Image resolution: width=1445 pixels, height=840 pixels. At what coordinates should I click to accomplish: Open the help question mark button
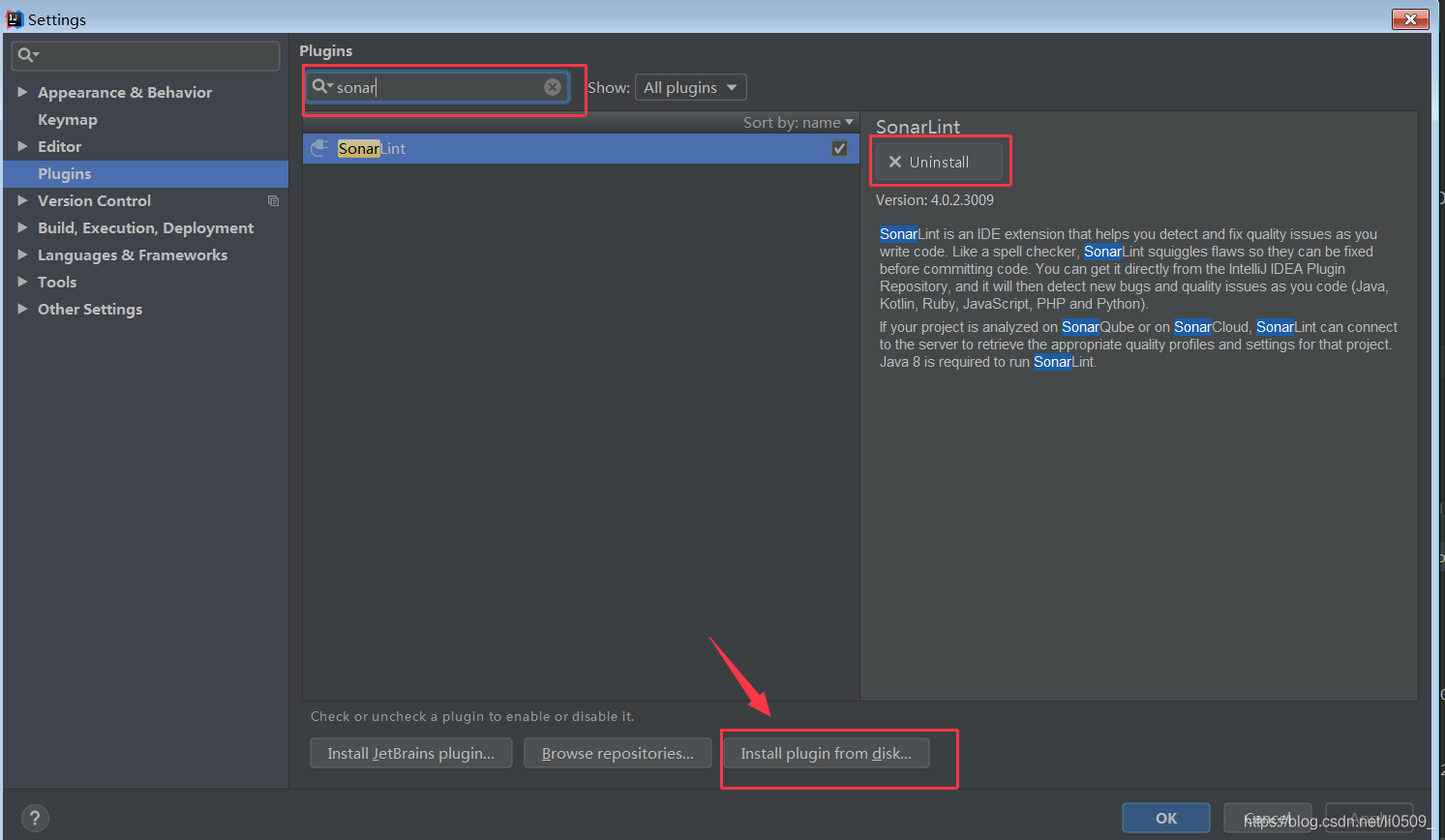point(35,818)
